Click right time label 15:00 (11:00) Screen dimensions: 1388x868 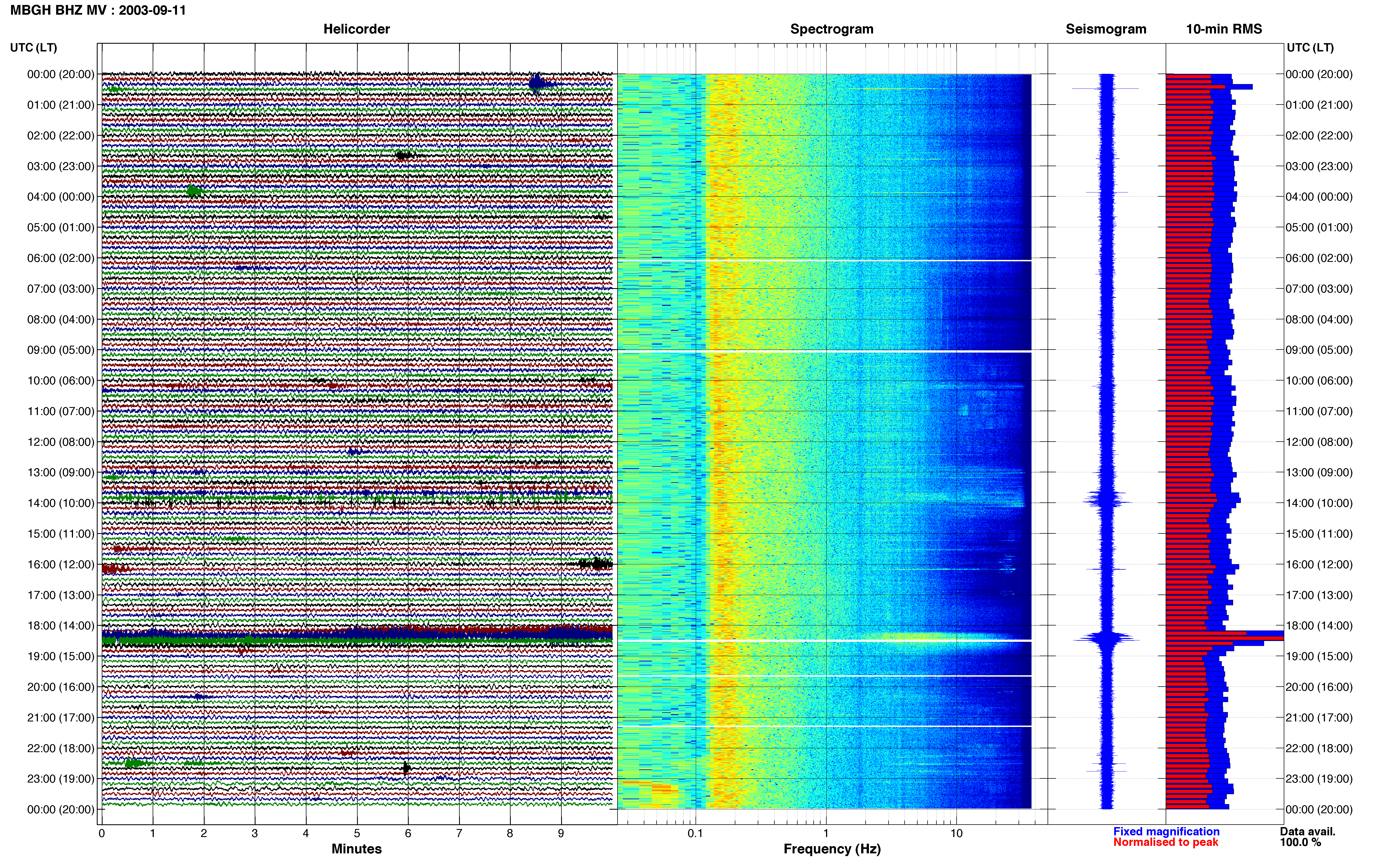click(1319, 534)
